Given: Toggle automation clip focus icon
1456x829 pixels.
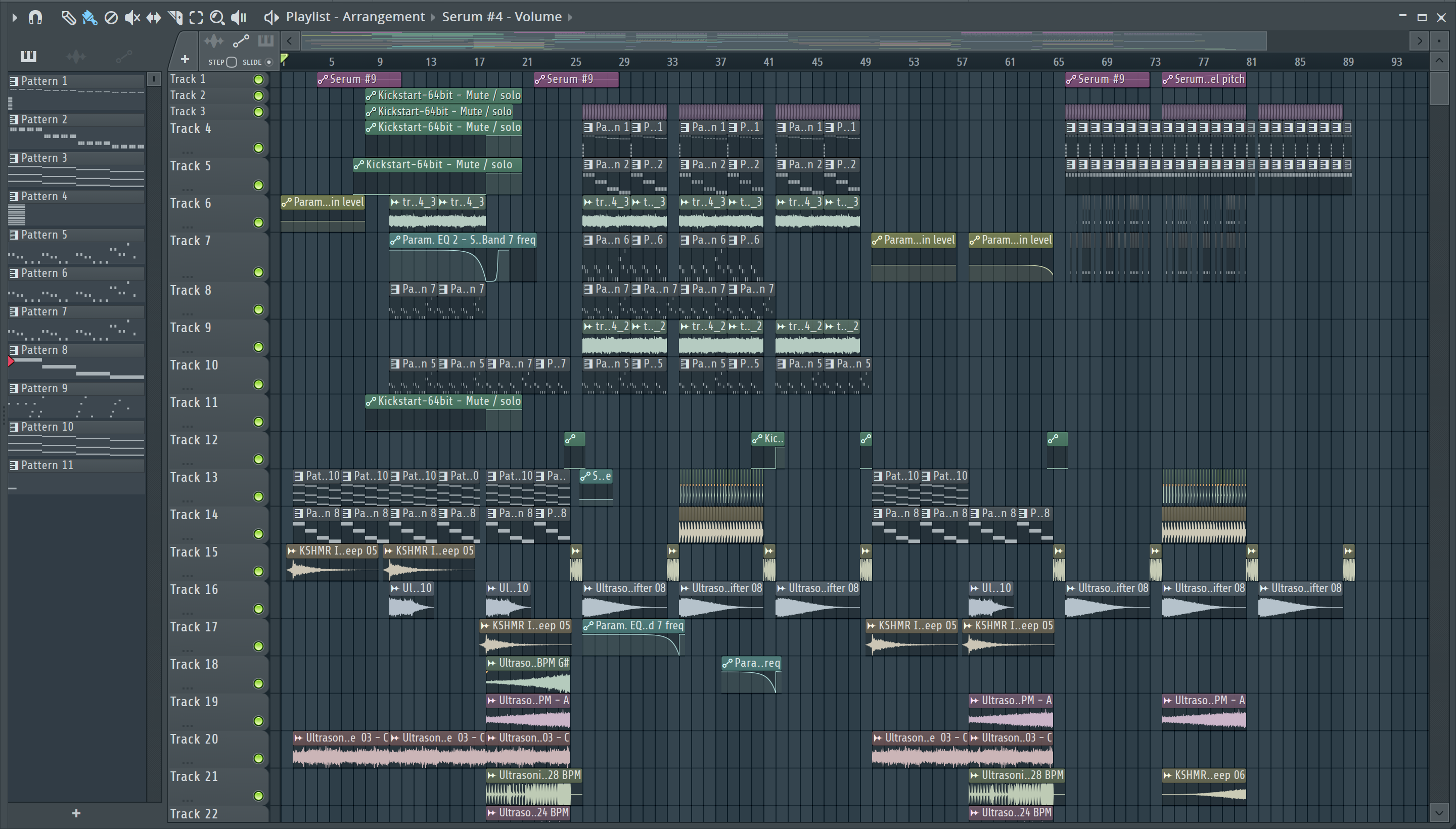Looking at the screenshot, I should [241, 41].
